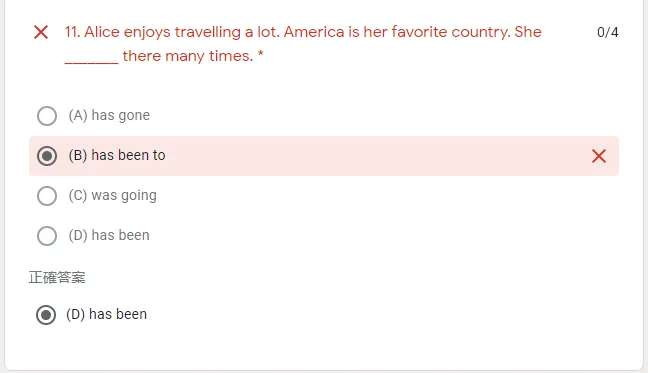Click the 正確答案 heading

coord(57,278)
